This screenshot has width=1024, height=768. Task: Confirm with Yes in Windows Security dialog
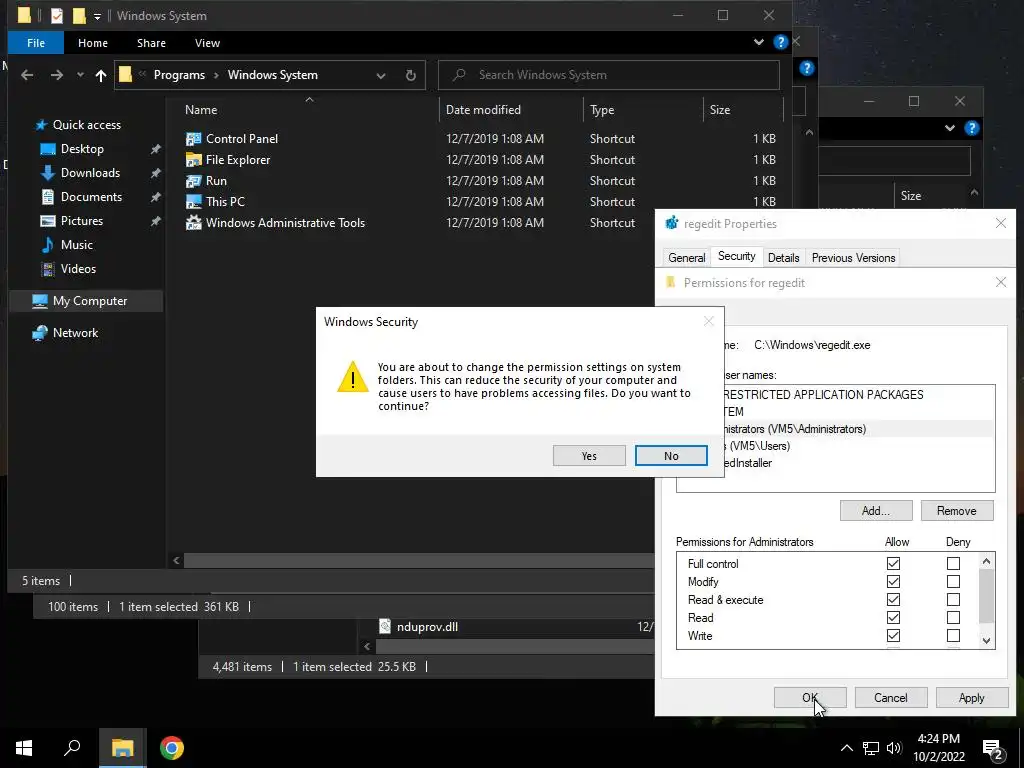pyautogui.click(x=589, y=456)
